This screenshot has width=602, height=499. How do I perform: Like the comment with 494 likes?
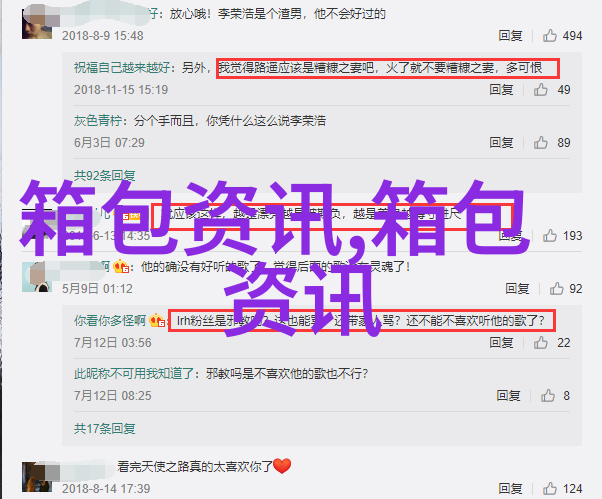549,36
